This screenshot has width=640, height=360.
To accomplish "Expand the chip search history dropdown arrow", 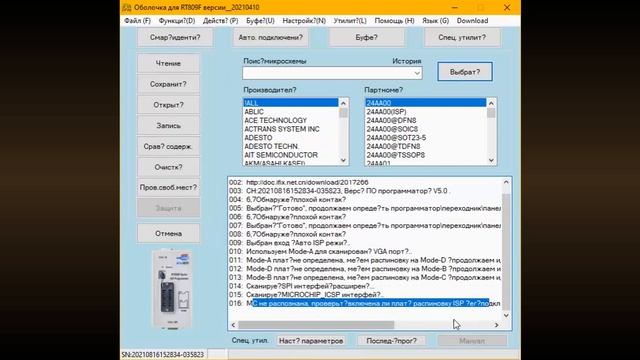I will click(x=417, y=73).
